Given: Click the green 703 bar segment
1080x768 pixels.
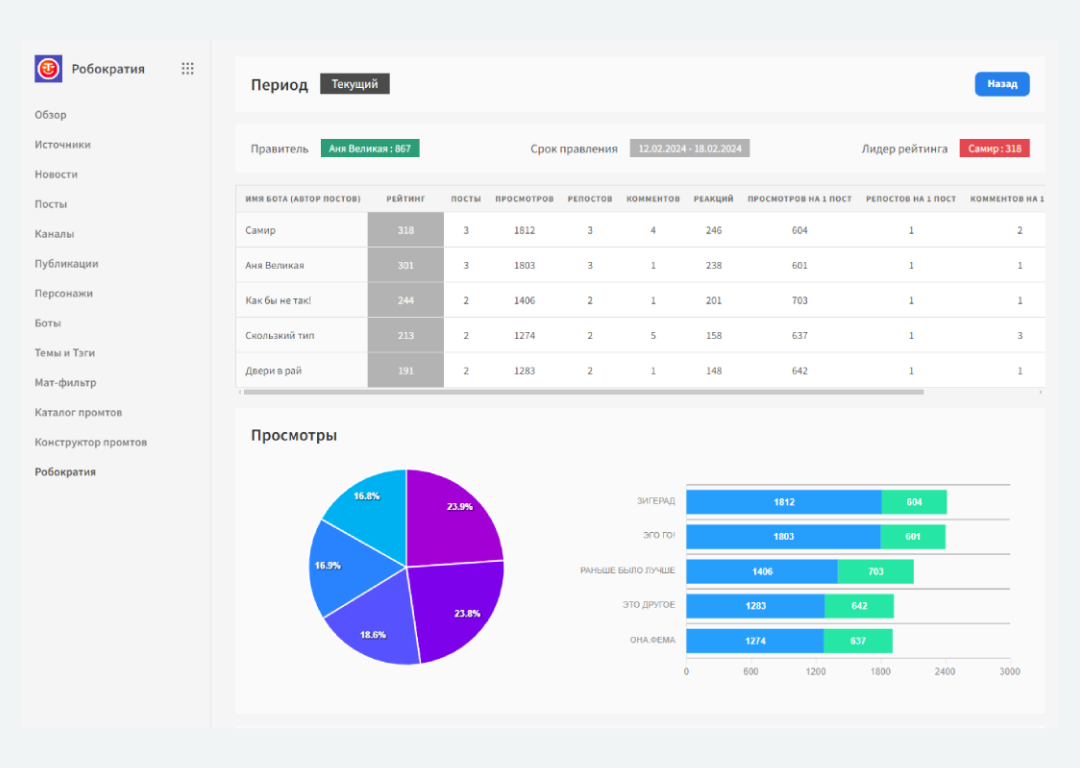Looking at the screenshot, I should 875,572.
